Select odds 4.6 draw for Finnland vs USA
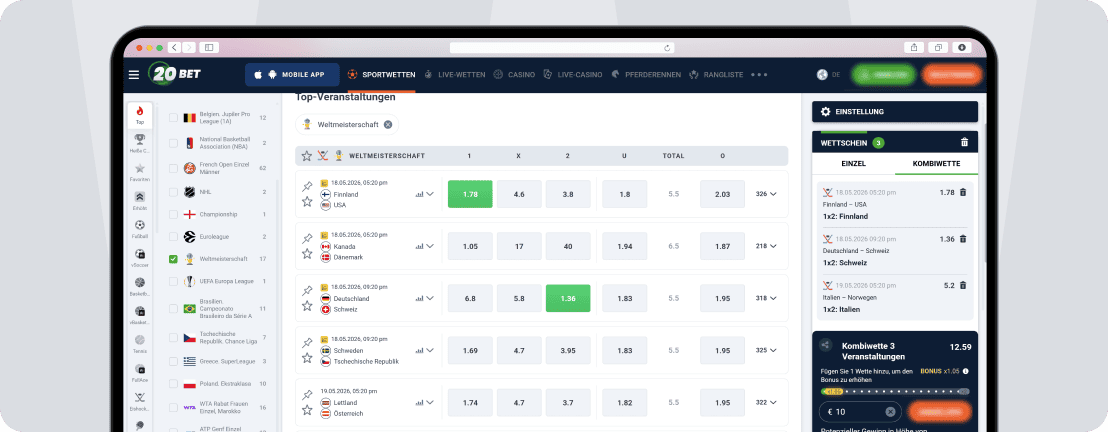Image resolution: width=1108 pixels, height=432 pixels. tap(519, 194)
